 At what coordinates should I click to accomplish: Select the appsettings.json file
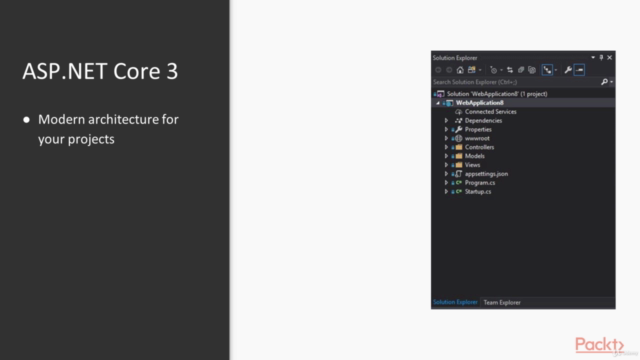click(x=486, y=174)
